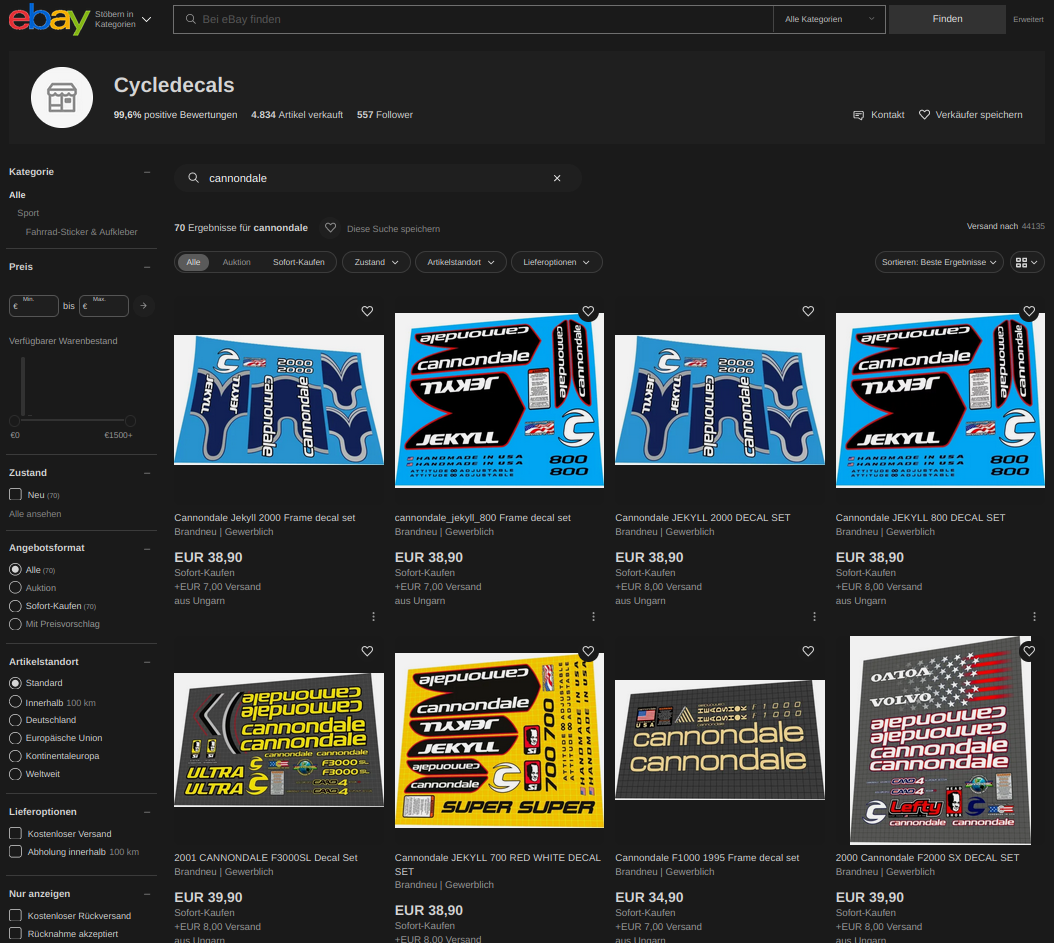Select Weltweit item location
The image size is (1054, 943).
pos(15,774)
